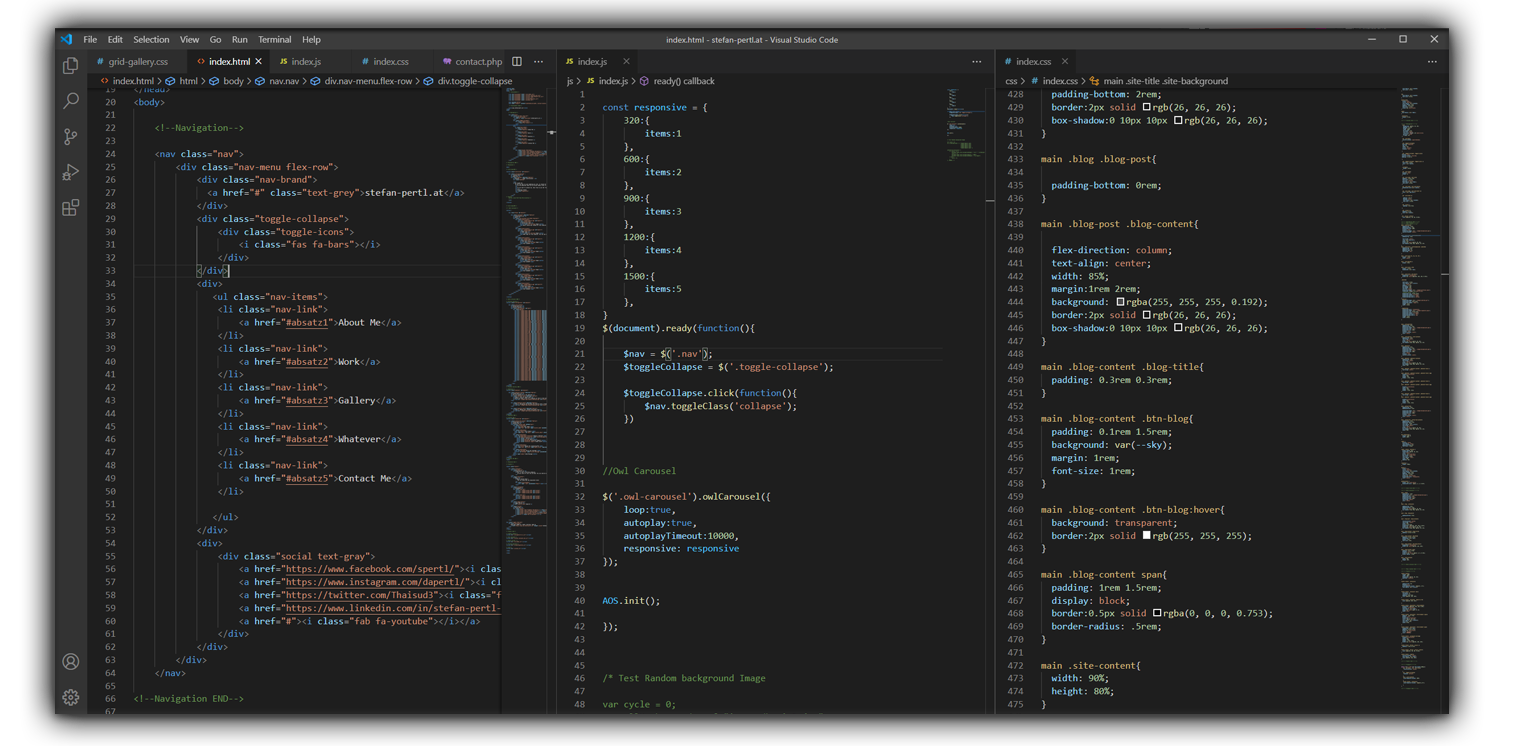The width and height of the screenshot is (1526, 746).
Task: Click the rgba(255, 255, 255, 0.192) color swatch
Action: point(1121,302)
